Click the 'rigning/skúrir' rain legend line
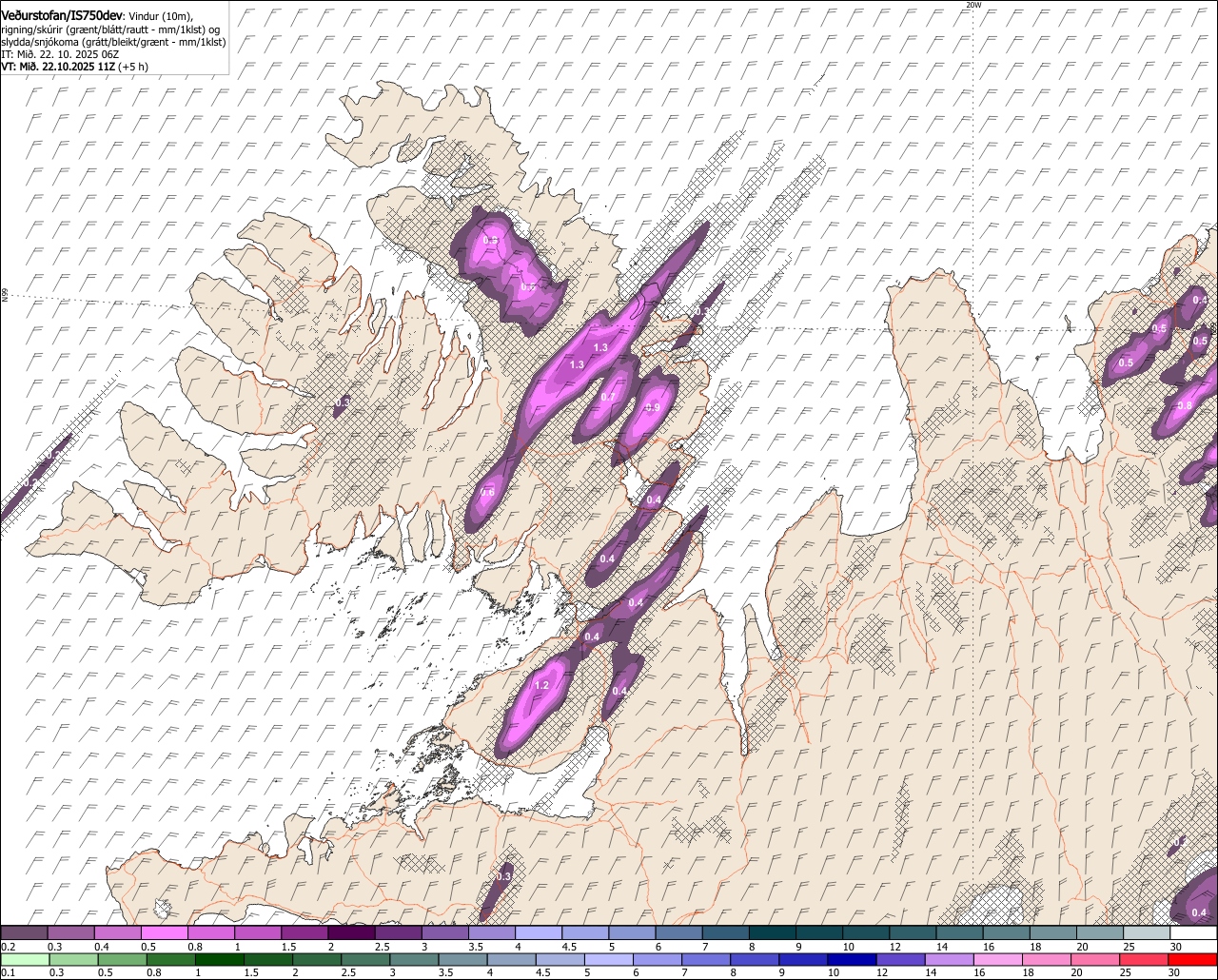 [111, 29]
